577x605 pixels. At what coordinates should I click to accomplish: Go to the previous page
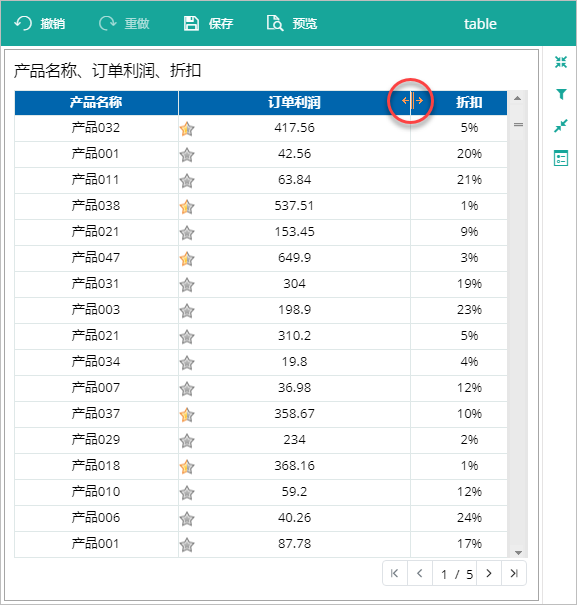(x=420, y=573)
